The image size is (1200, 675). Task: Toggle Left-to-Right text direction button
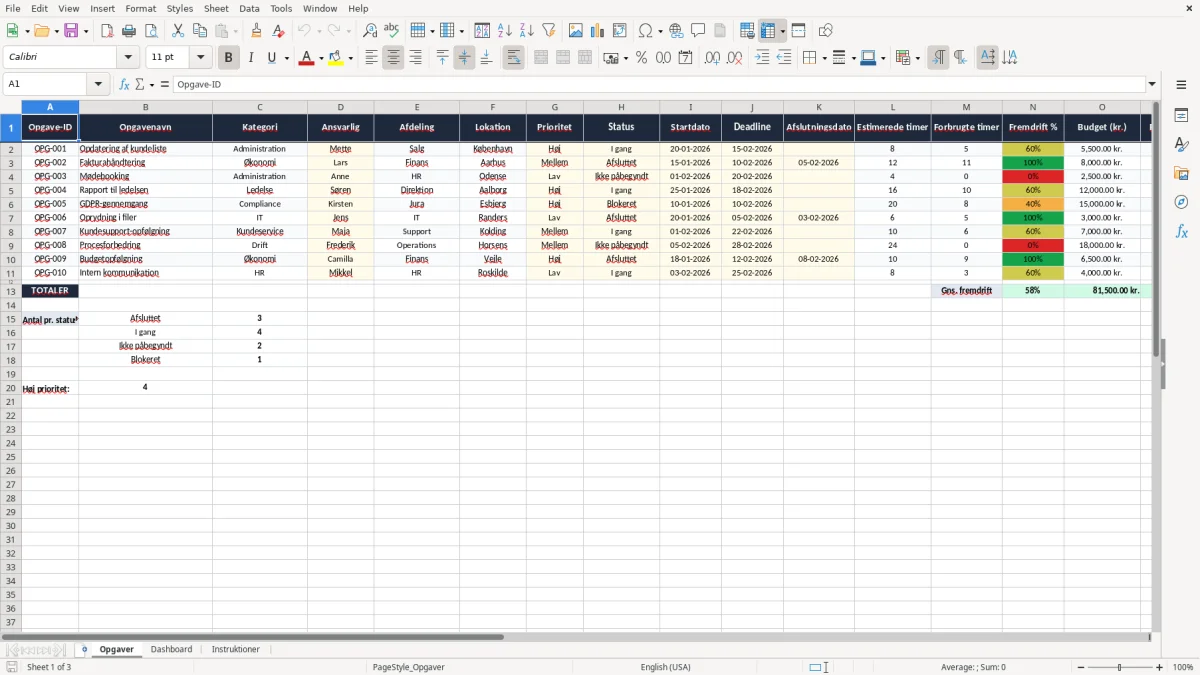tap(938, 58)
